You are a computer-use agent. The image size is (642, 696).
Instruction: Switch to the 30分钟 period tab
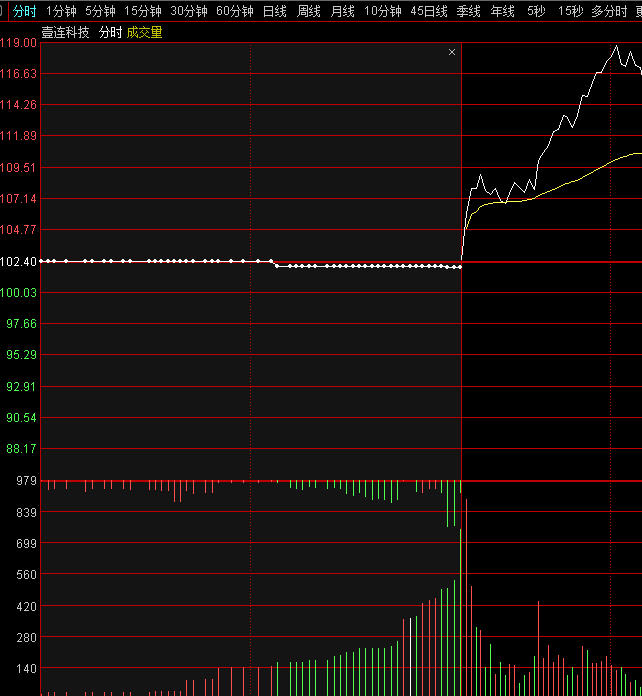click(x=189, y=11)
